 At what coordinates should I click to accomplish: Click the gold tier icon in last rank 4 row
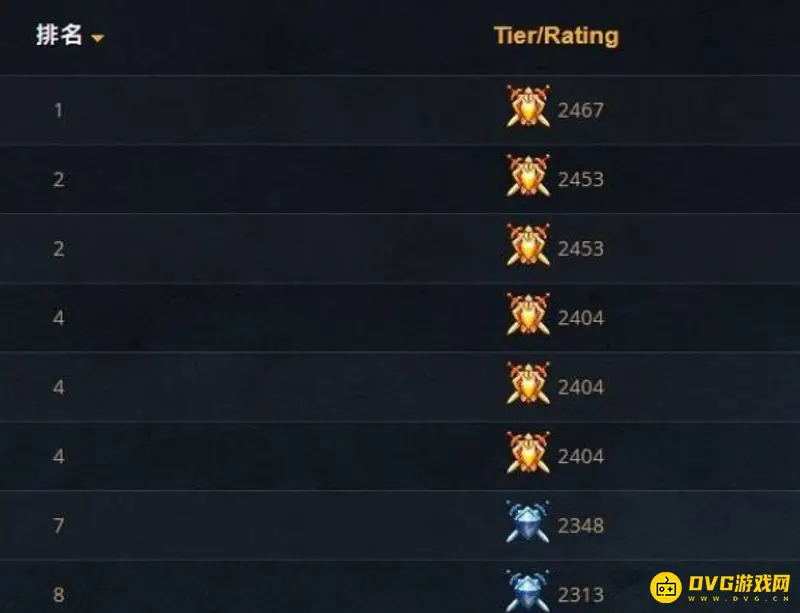pos(528,453)
